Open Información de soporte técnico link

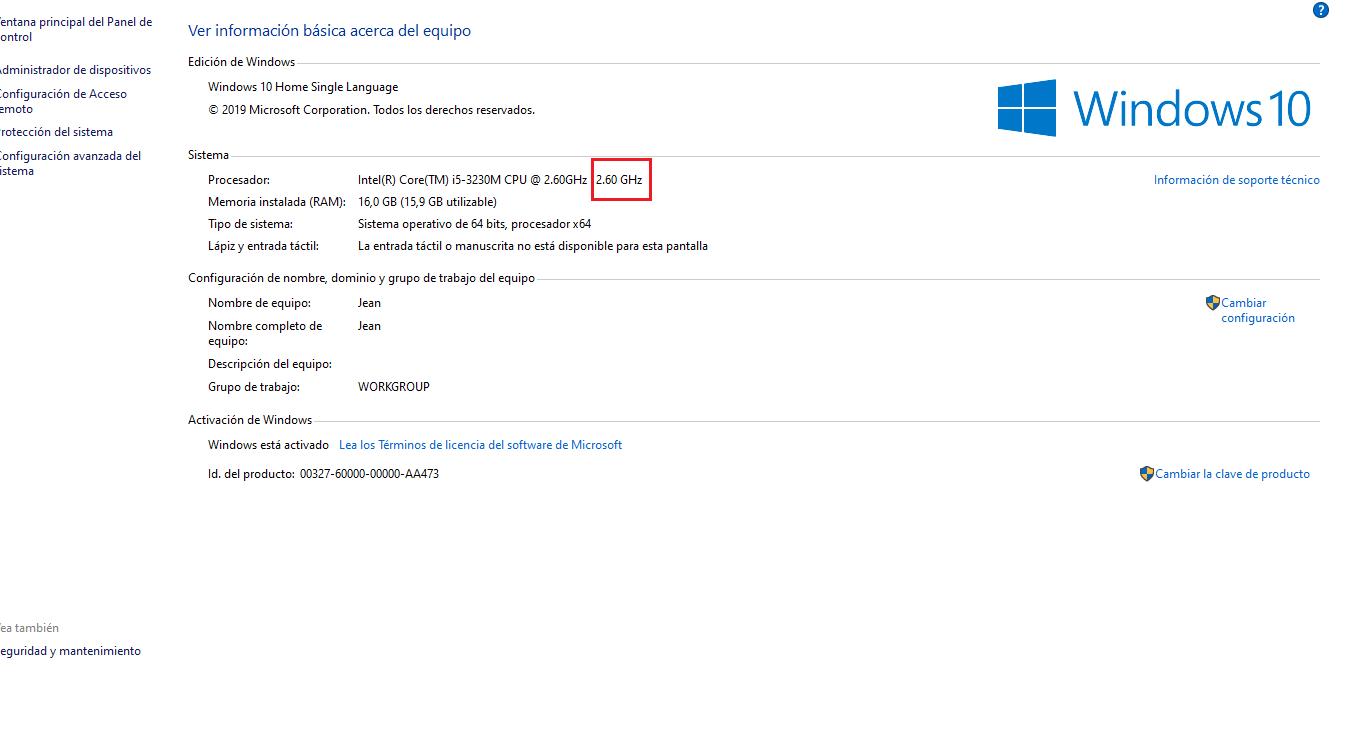(x=1237, y=180)
